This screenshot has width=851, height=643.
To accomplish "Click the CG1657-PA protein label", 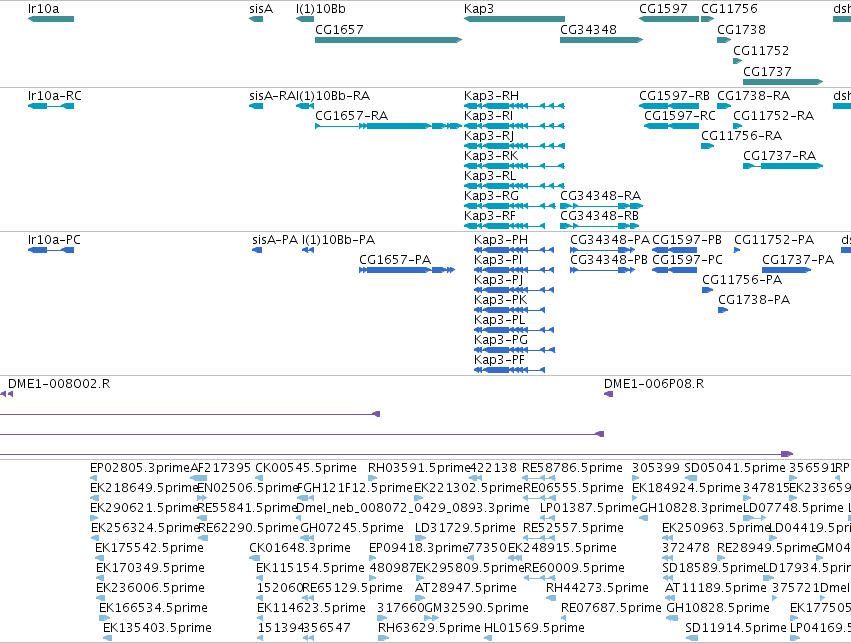I will [x=395, y=260].
